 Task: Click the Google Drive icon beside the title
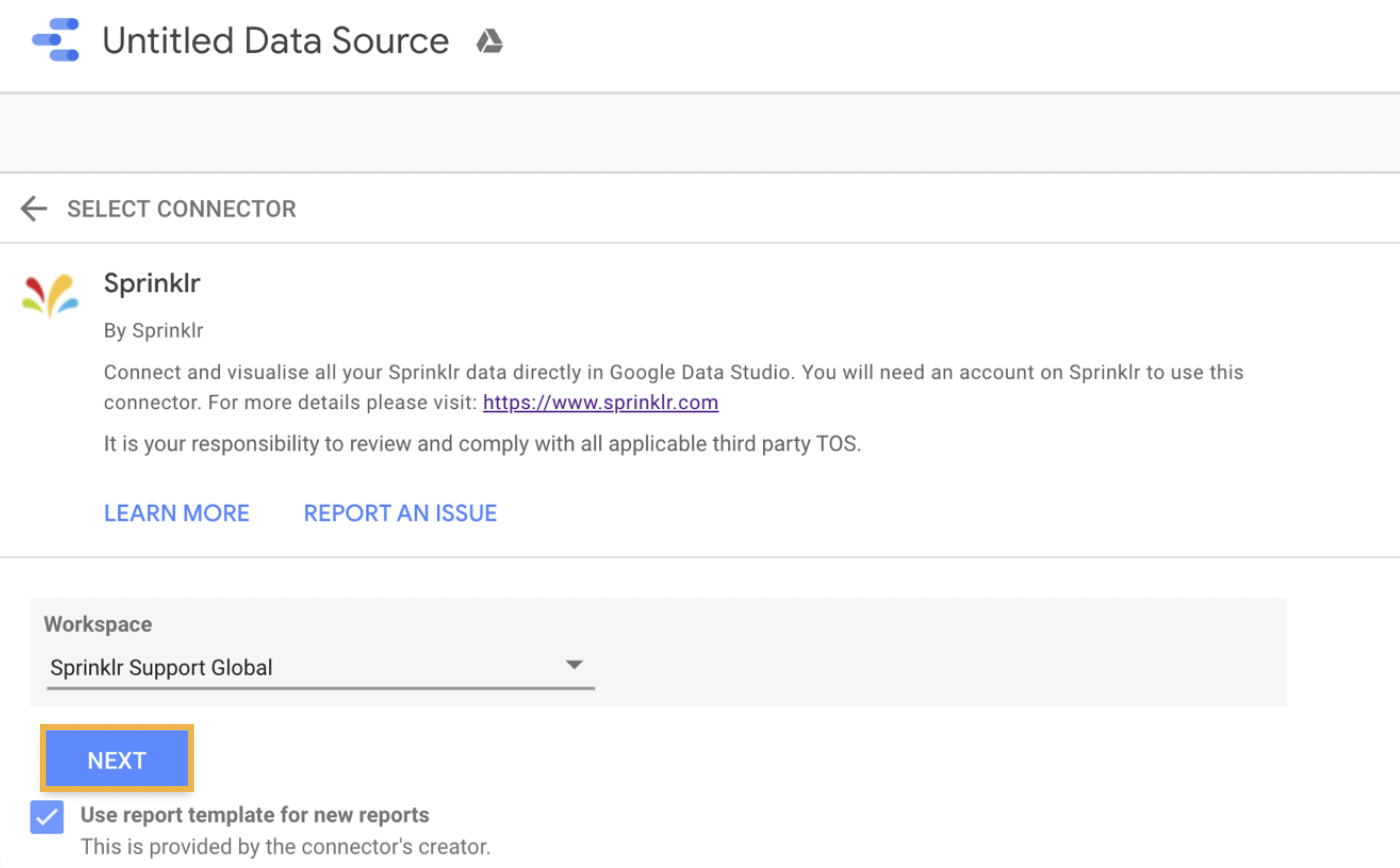(489, 41)
